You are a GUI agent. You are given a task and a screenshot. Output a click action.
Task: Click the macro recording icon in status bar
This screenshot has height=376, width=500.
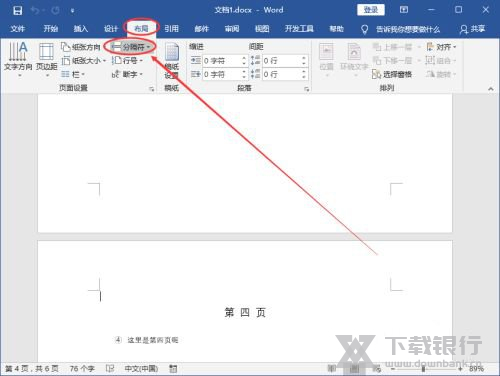click(x=173, y=369)
